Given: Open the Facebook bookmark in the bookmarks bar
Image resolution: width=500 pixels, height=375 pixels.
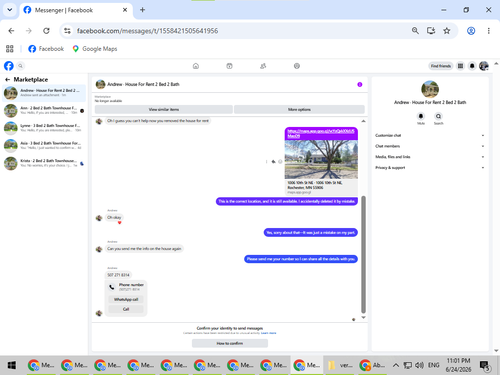Looking at the screenshot, I should [x=46, y=49].
